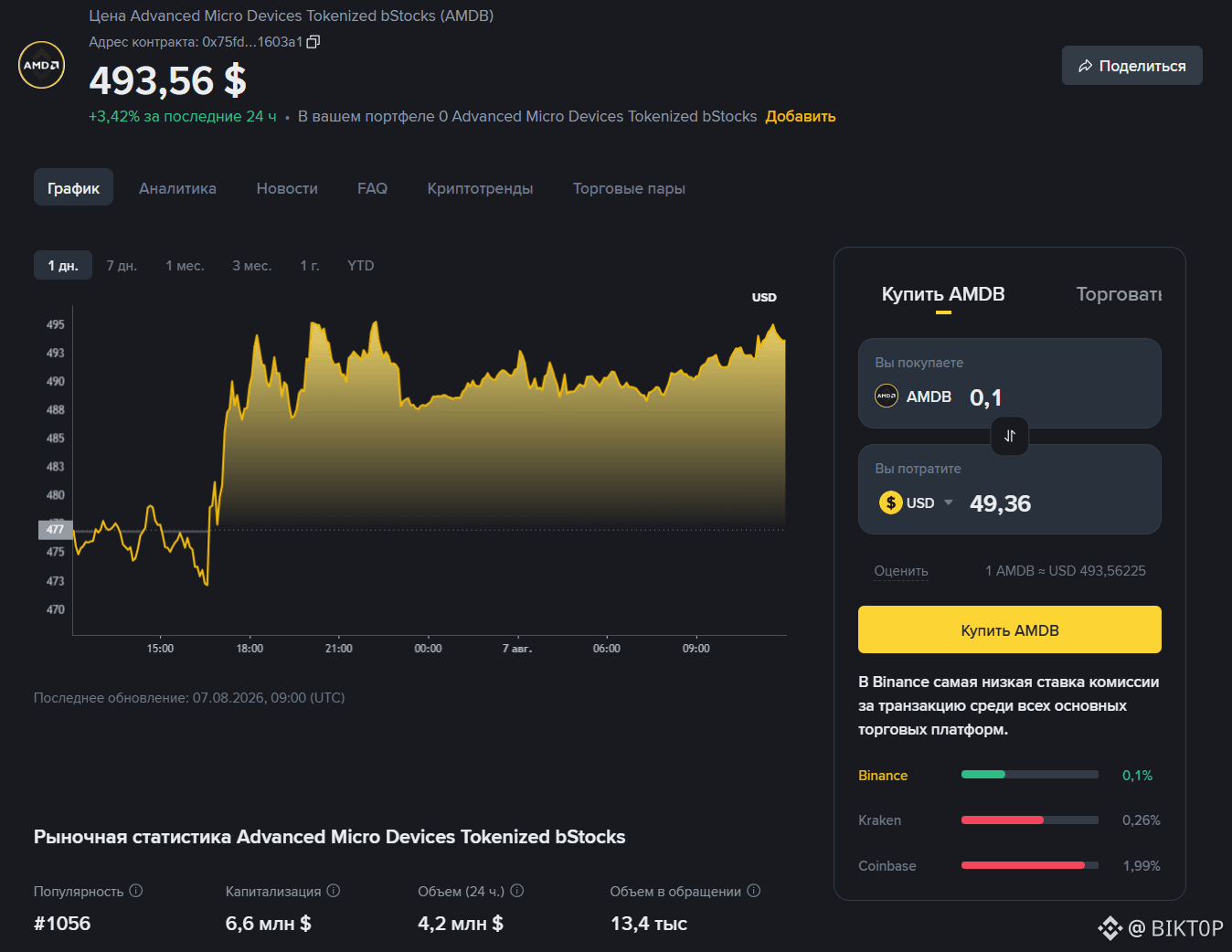This screenshot has height=952, width=1232.
Task: Click the +3,42% за последние 24 ч text
Action: (x=183, y=116)
